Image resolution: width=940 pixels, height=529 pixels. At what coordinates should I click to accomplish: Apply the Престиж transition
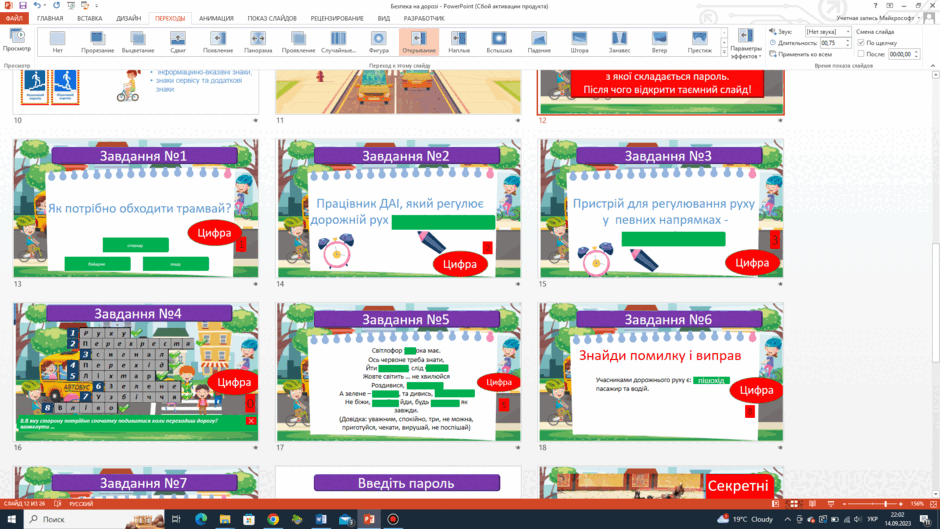[700, 42]
